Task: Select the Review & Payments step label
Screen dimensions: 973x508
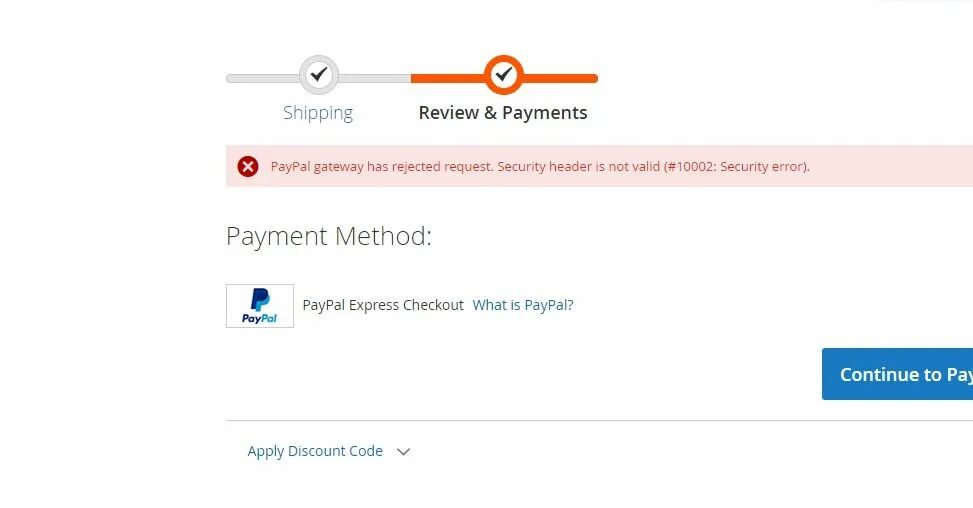Action: 503,113
